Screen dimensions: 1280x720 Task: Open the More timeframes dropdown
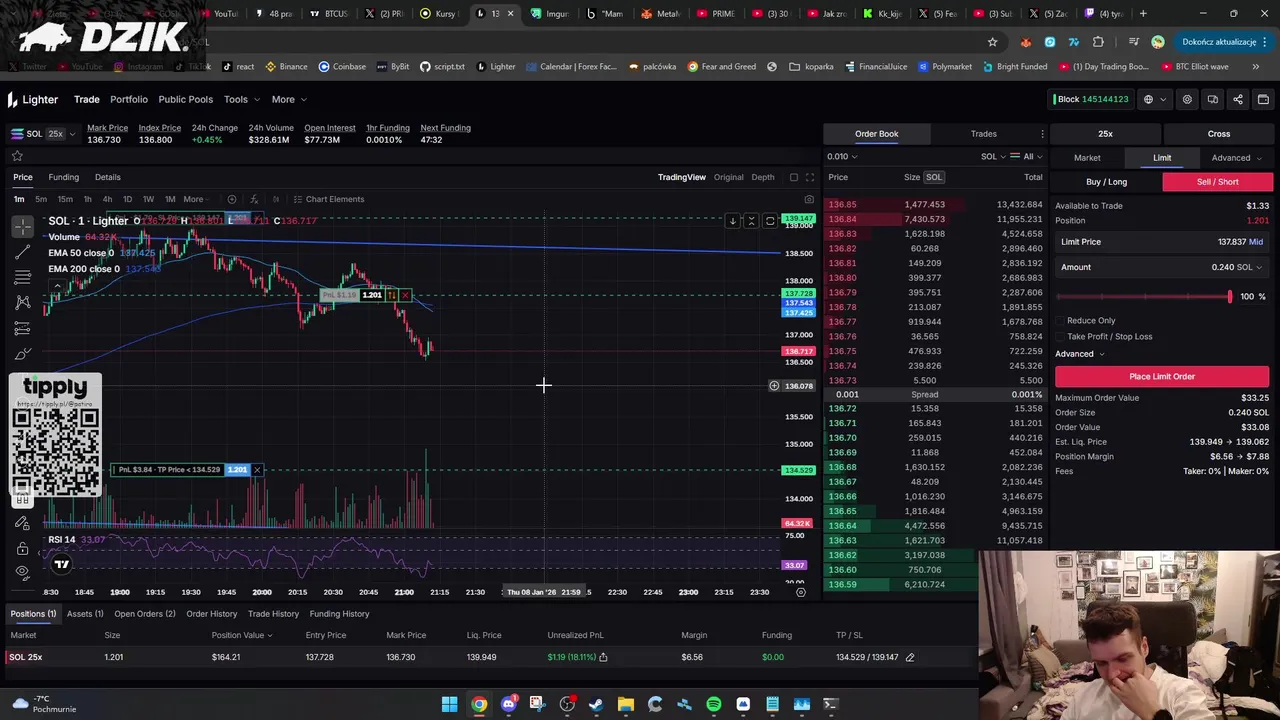pos(197,199)
